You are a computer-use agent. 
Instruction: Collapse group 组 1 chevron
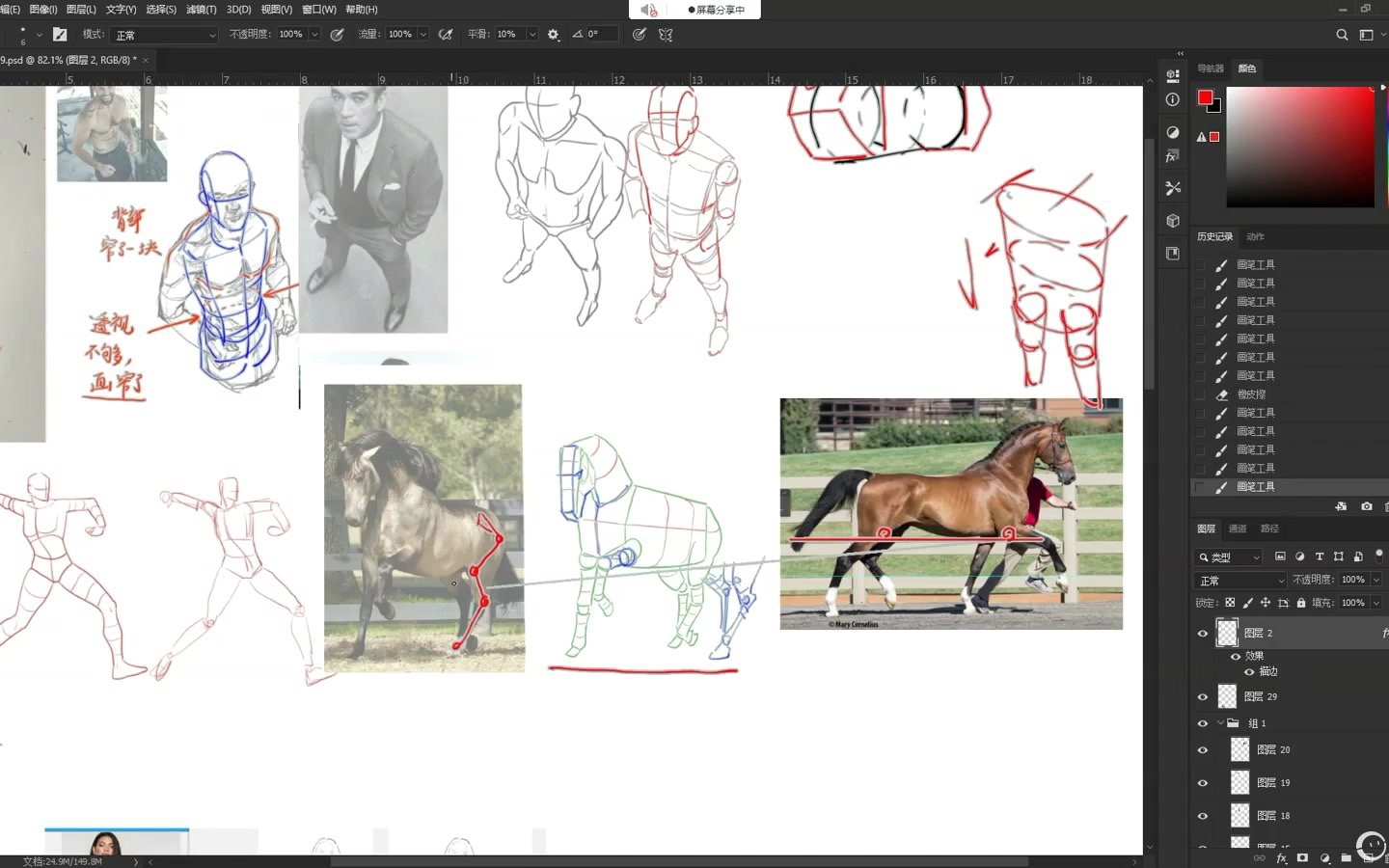1220,723
